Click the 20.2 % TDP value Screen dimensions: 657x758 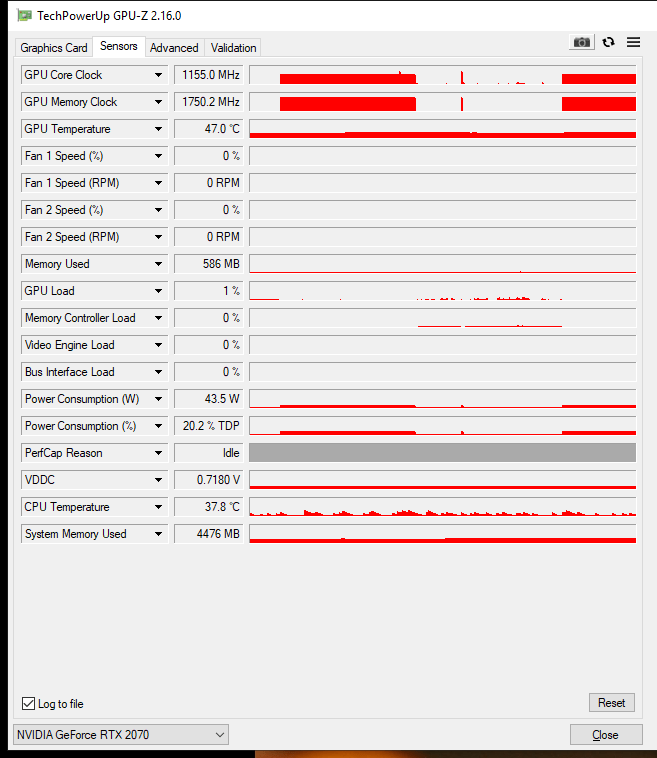209,426
